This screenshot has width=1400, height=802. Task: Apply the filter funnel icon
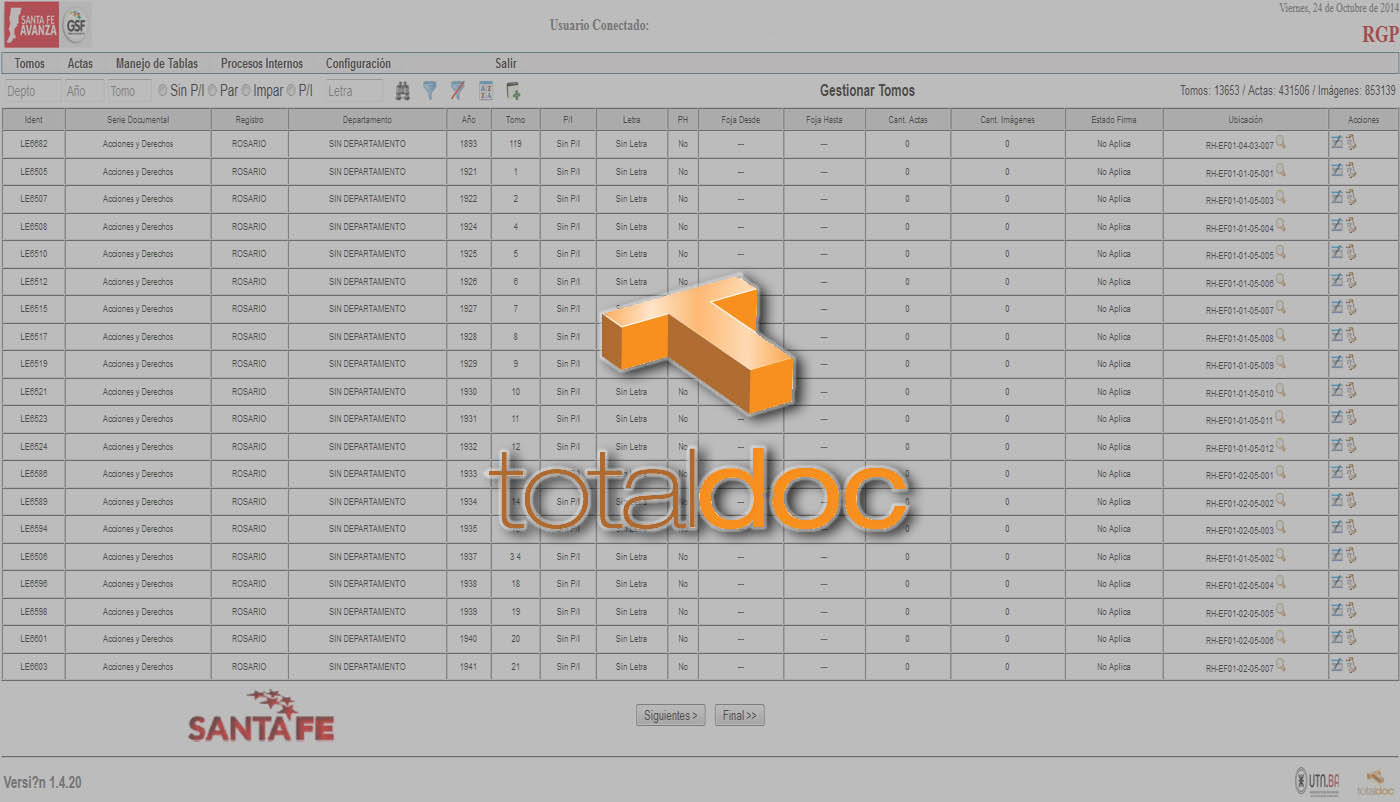(x=430, y=91)
